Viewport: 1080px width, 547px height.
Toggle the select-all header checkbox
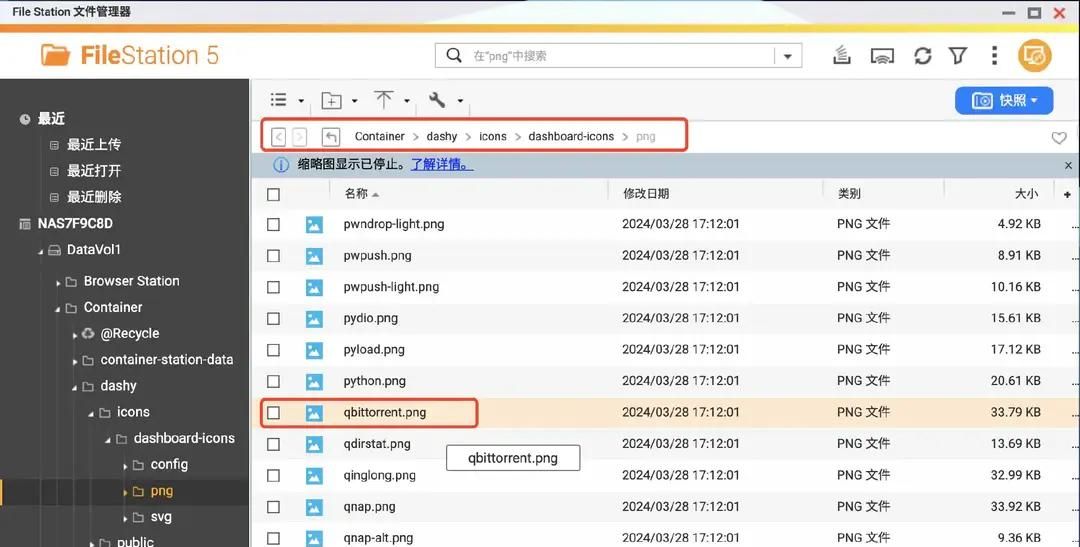[273, 194]
